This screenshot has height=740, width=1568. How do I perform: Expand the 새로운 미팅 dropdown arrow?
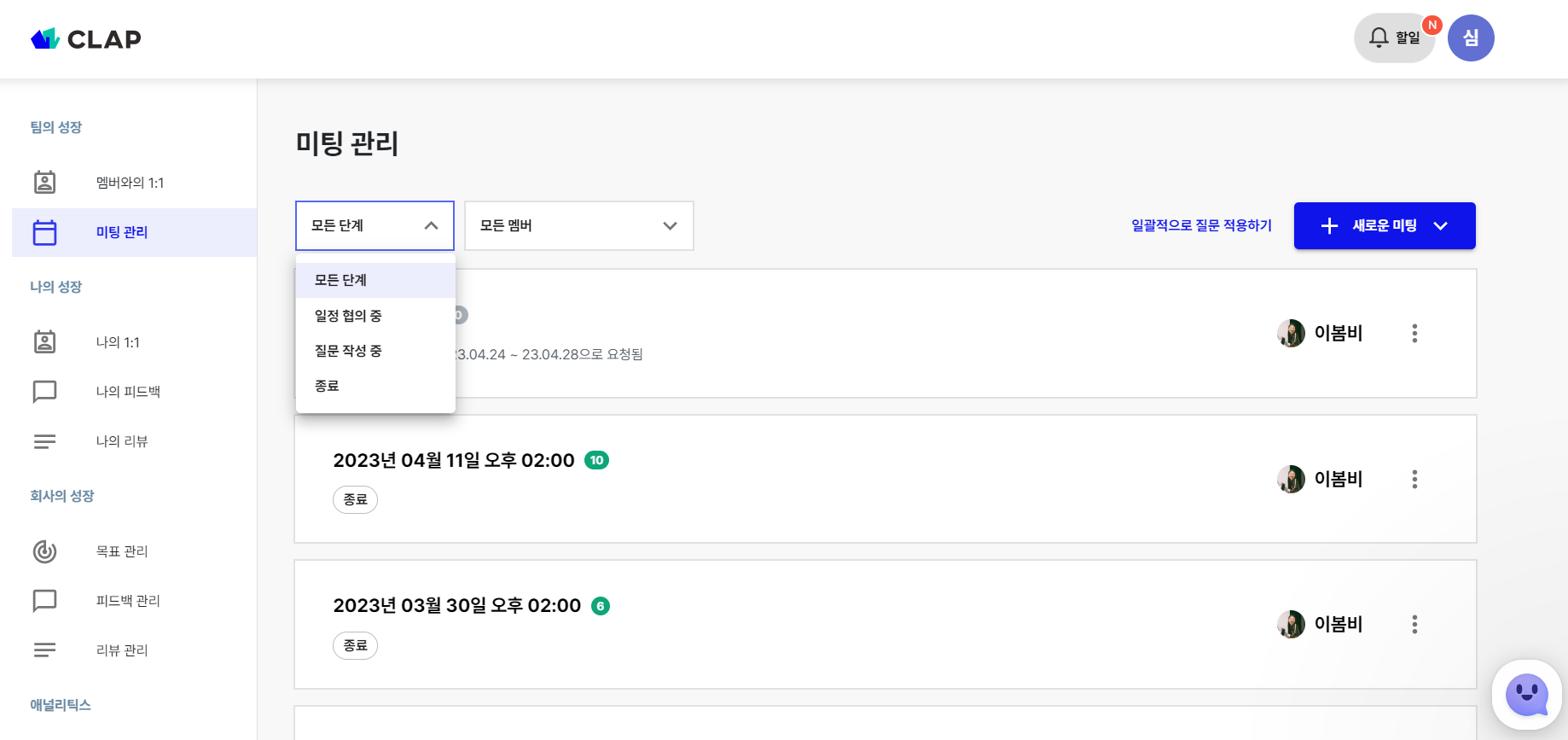(x=1441, y=225)
